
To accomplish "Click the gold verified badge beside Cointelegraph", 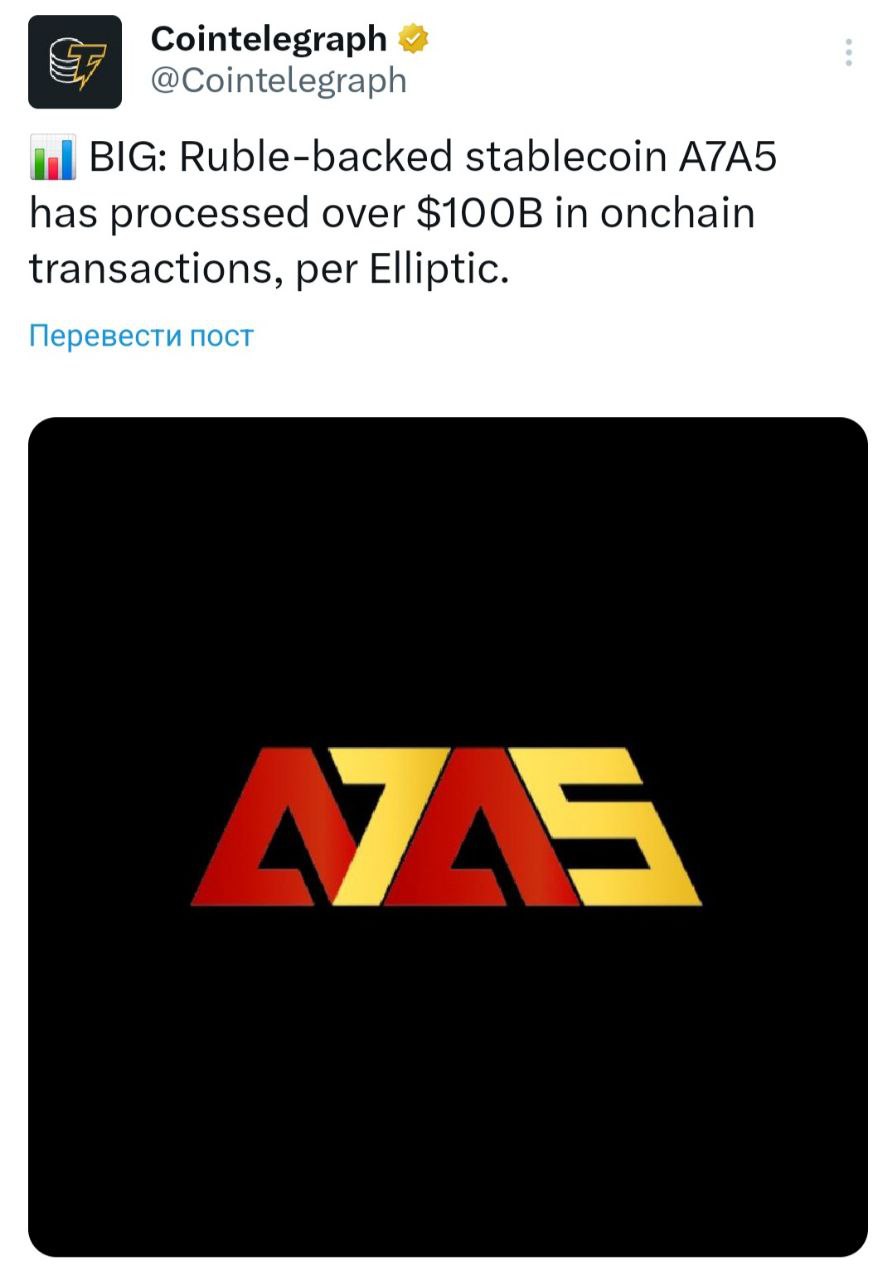I will (411, 38).
